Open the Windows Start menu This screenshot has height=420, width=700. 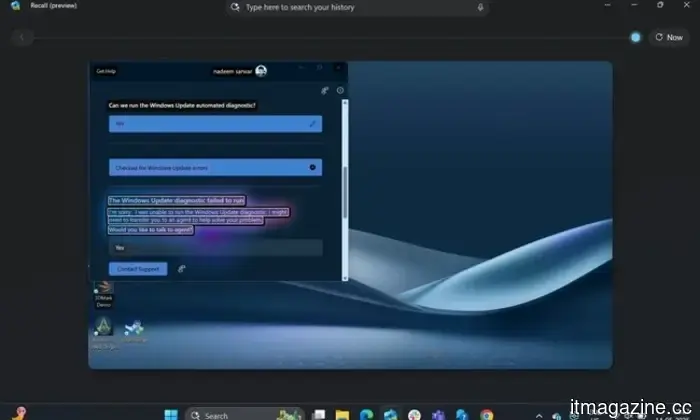pos(168,413)
